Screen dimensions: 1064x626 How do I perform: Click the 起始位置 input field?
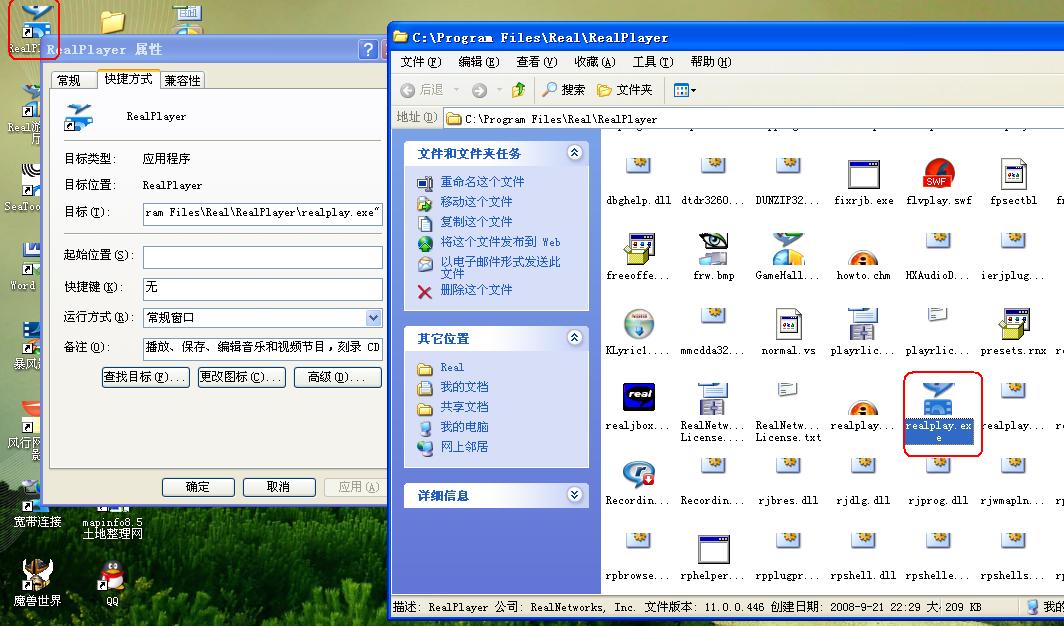tap(263, 257)
